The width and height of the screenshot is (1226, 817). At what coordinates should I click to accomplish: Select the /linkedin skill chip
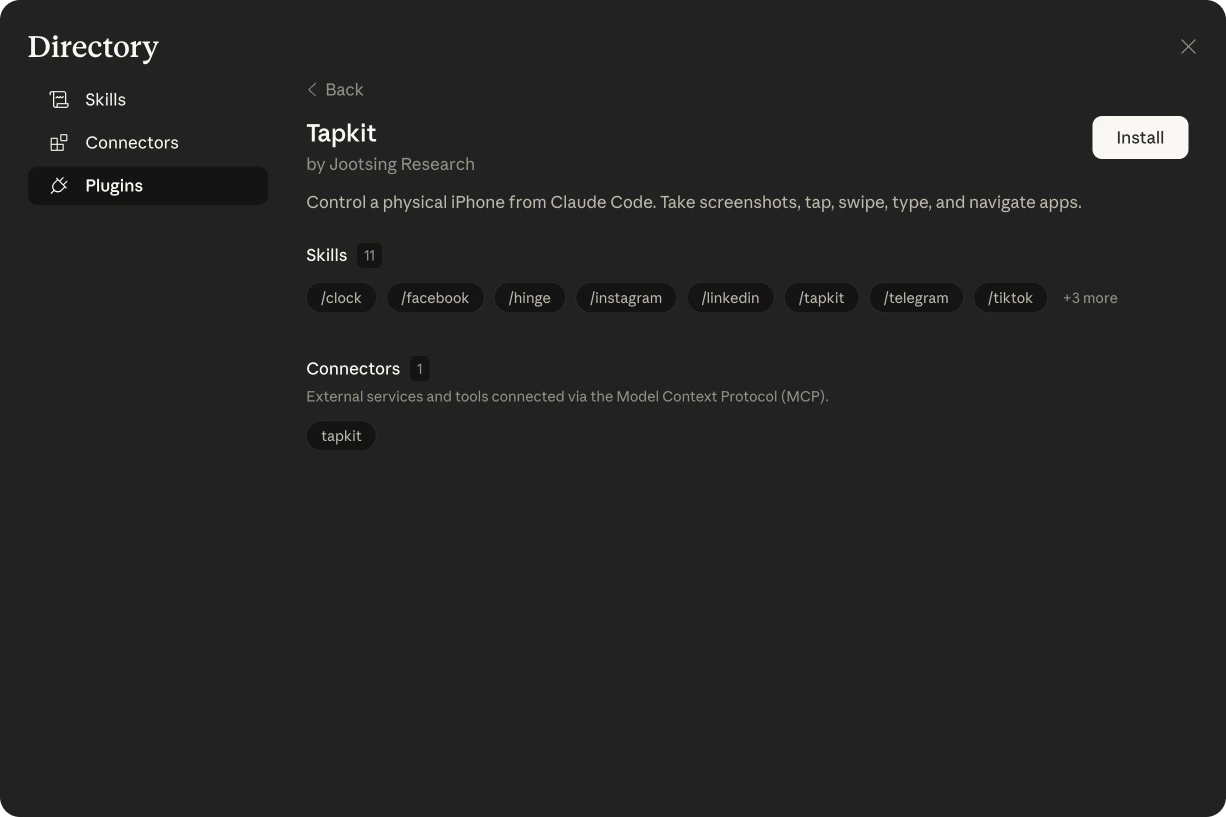(730, 297)
